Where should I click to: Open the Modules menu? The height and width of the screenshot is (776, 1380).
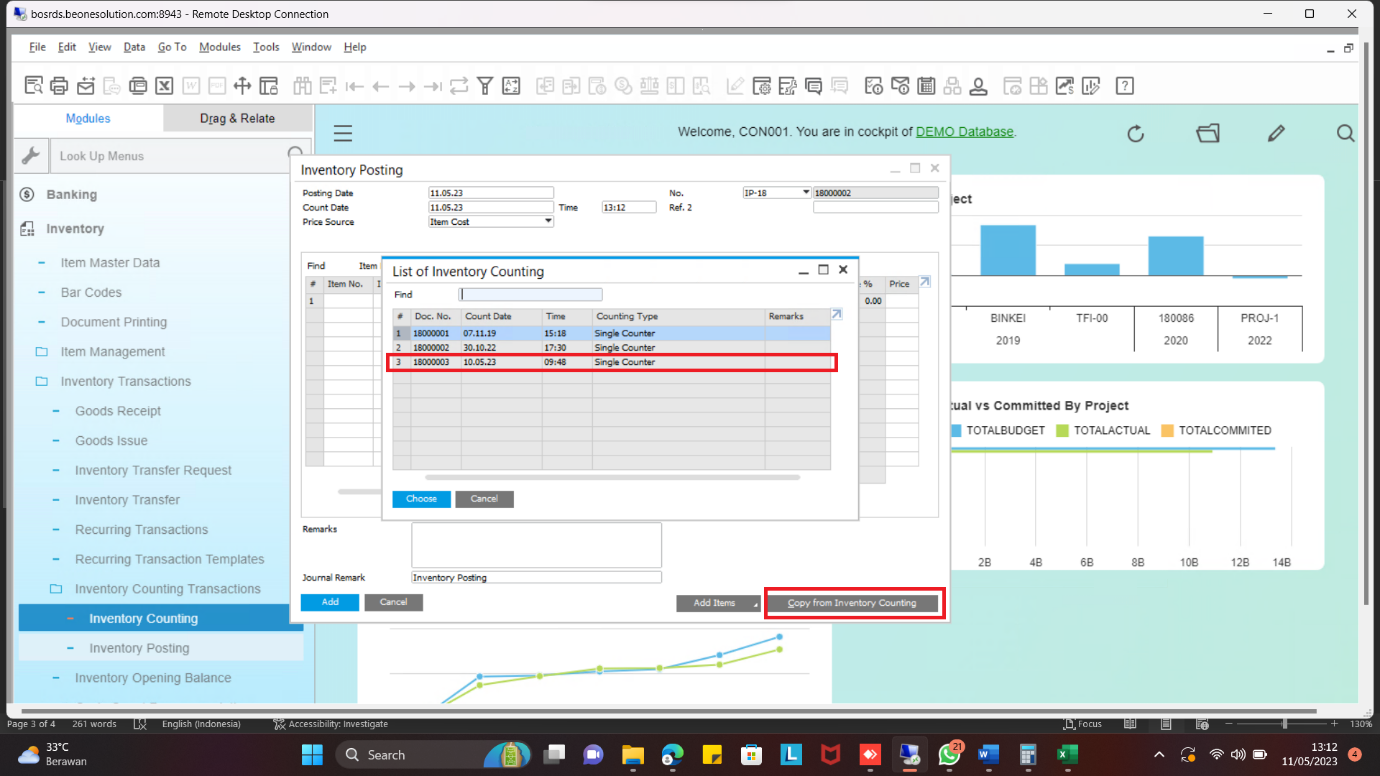tap(220, 47)
